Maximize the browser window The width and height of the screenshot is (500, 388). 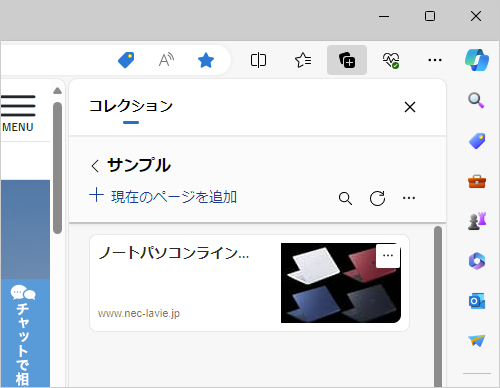tap(430, 16)
